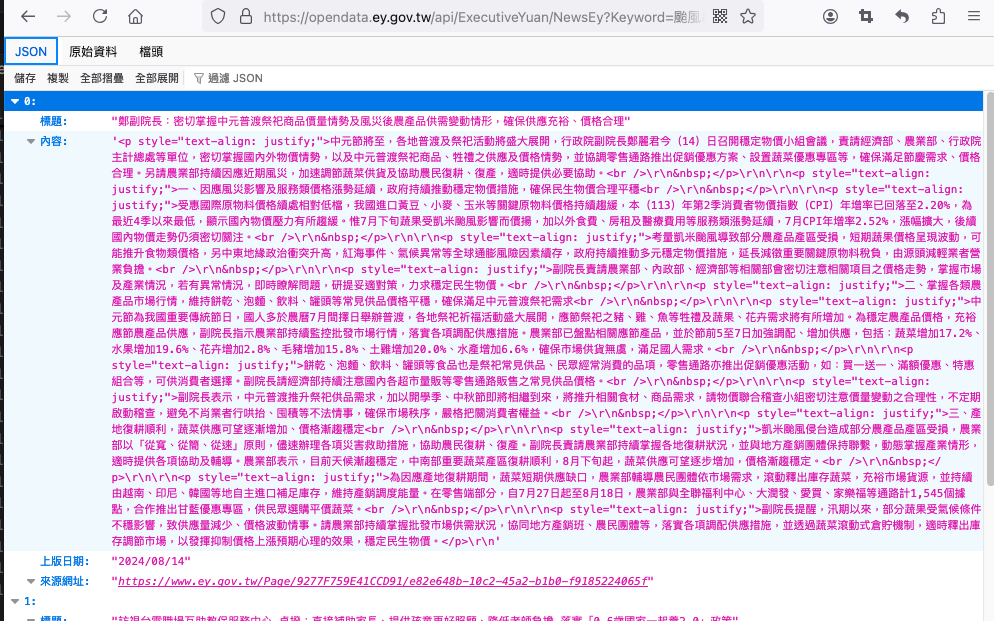Select the date value "2024/08/14"
Screen dimensions: 994x621
point(151,561)
